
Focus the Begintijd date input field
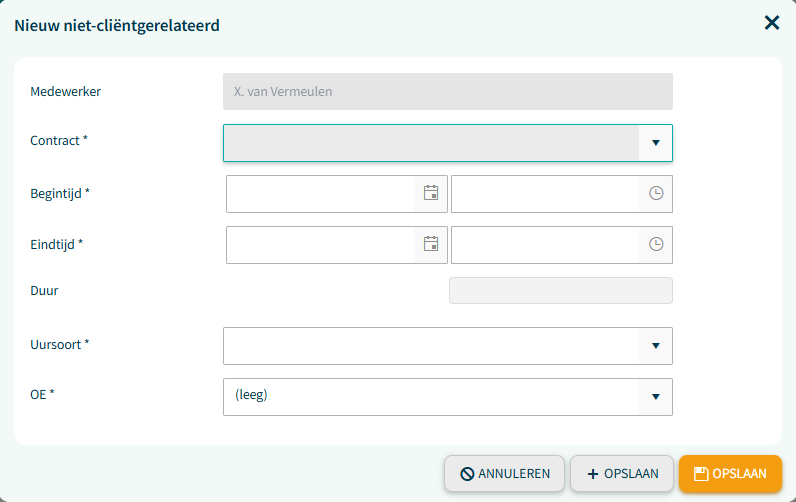click(x=320, y=194)
